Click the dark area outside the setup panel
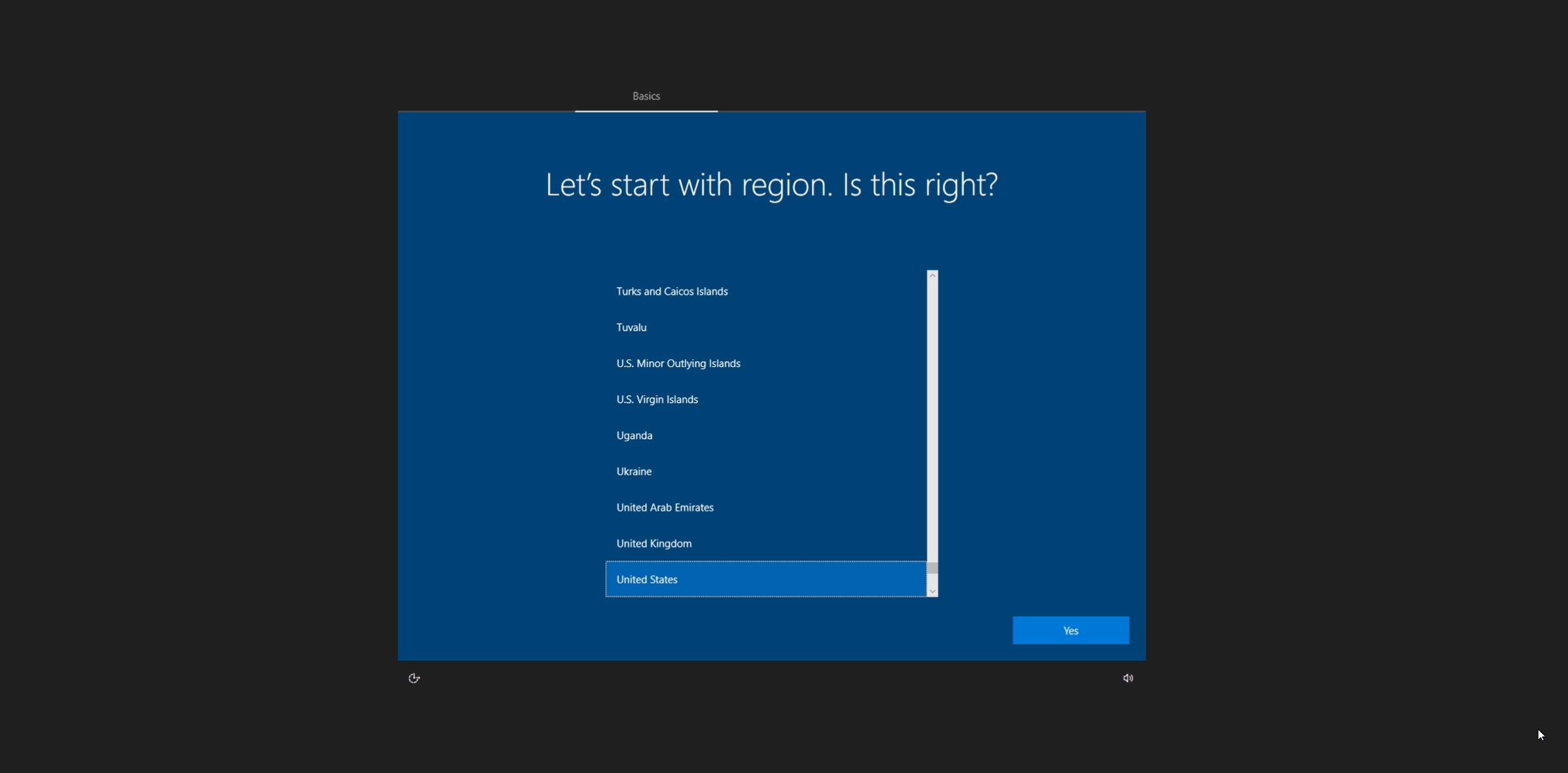 click(x=189, y=378)
